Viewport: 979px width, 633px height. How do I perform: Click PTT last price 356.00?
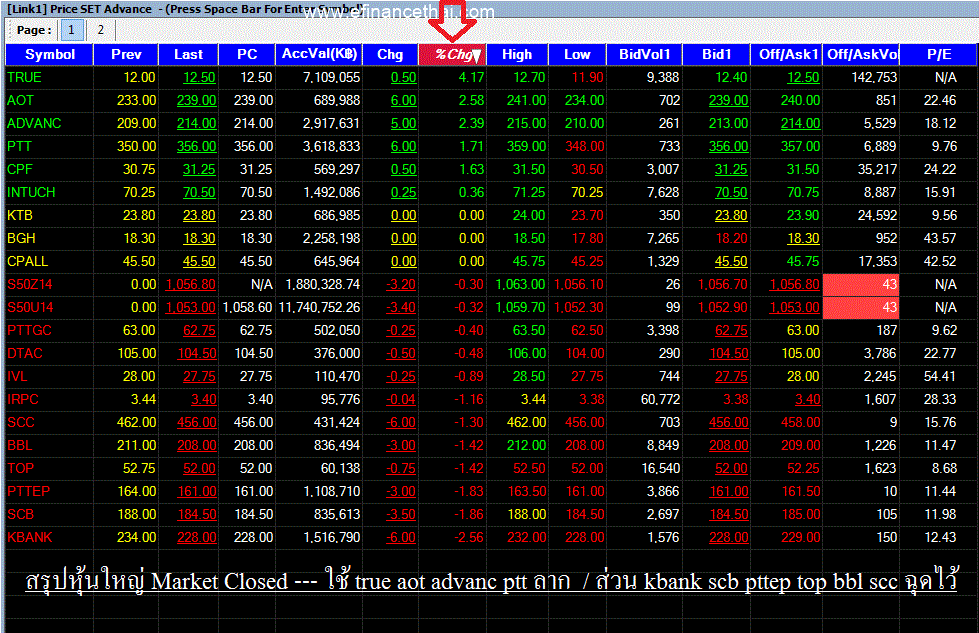click(197, 147)
